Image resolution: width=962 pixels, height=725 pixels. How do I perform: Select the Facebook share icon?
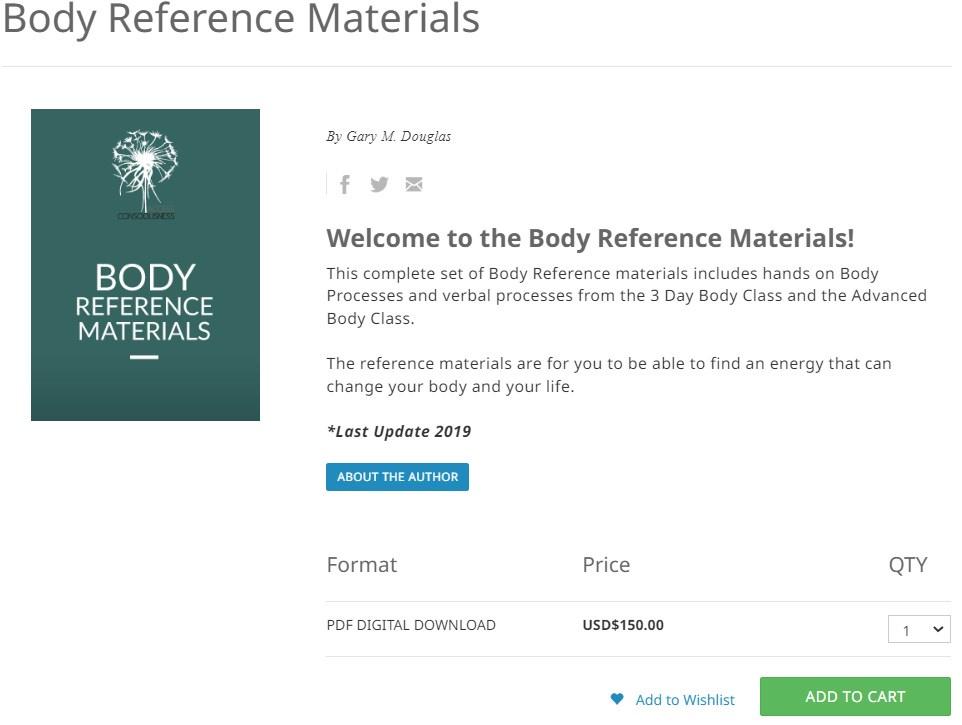point(345,184)
